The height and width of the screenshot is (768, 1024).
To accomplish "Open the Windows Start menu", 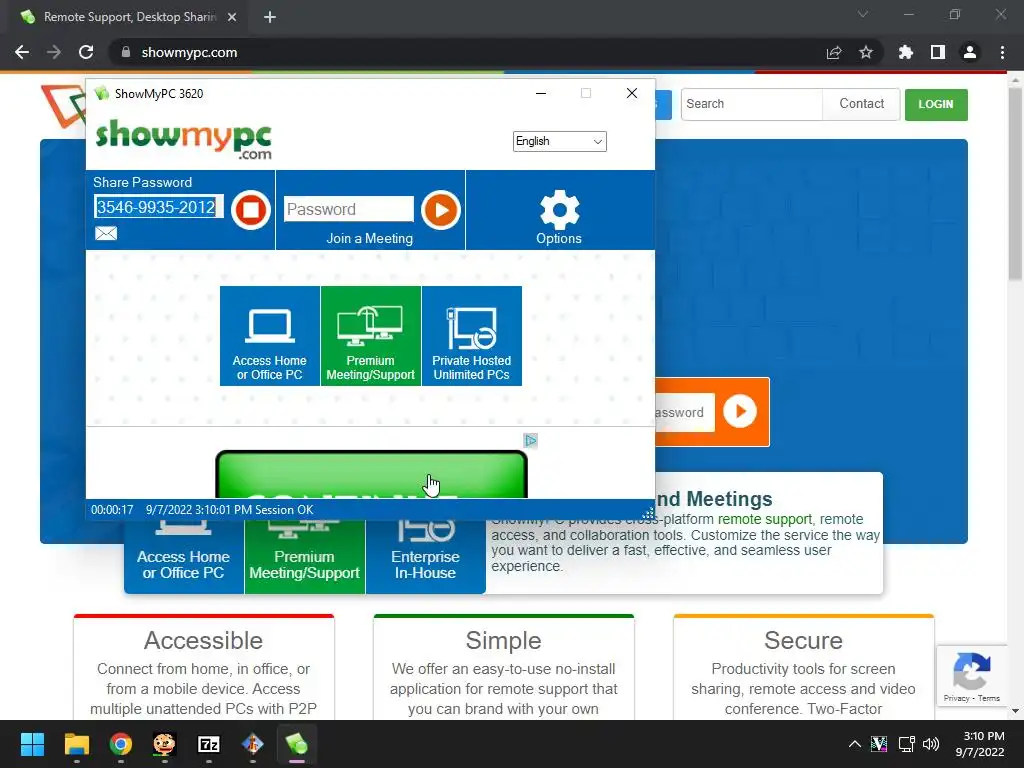I will pos(32,744).
